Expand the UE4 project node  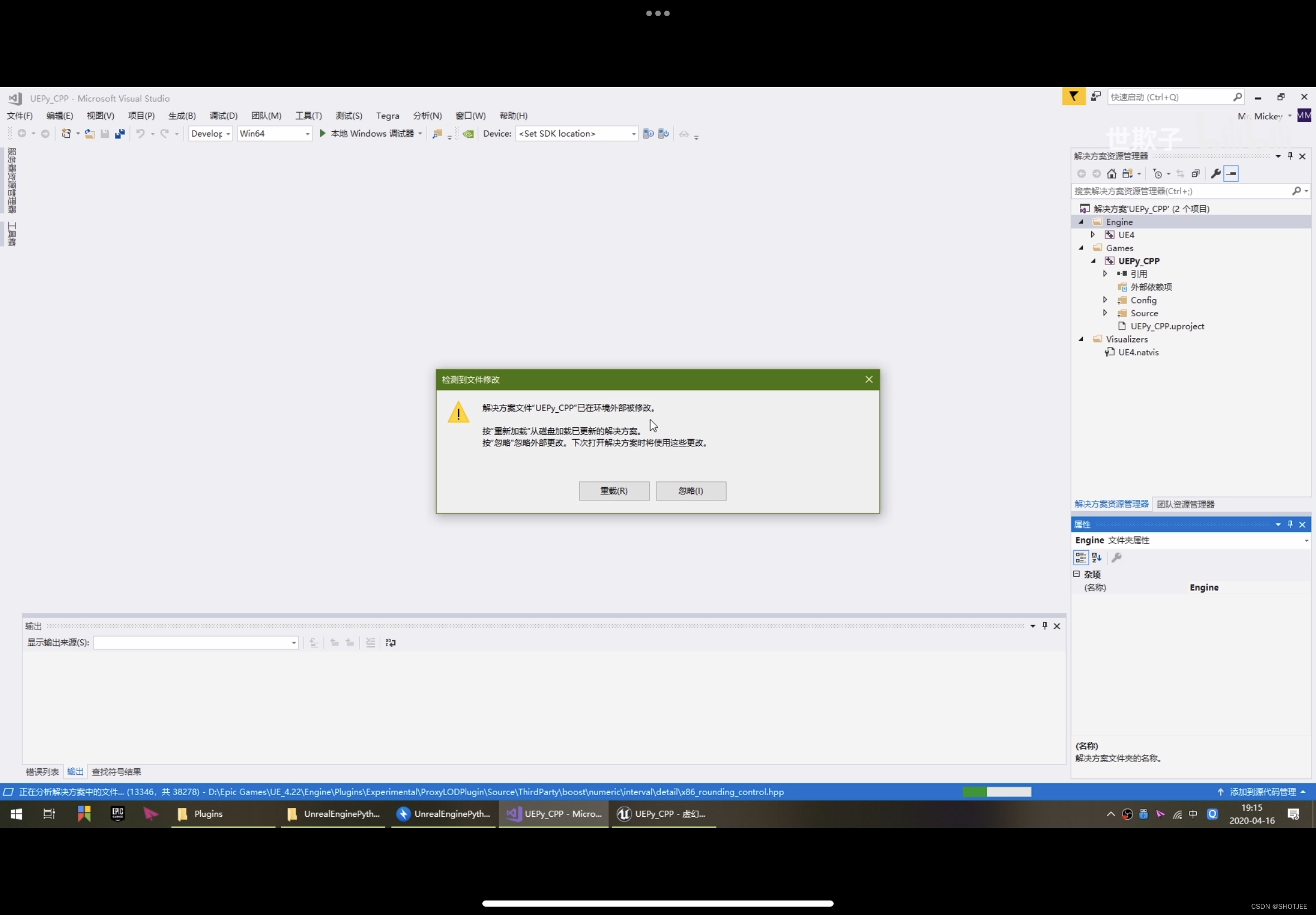click(x=1092, y=235)
